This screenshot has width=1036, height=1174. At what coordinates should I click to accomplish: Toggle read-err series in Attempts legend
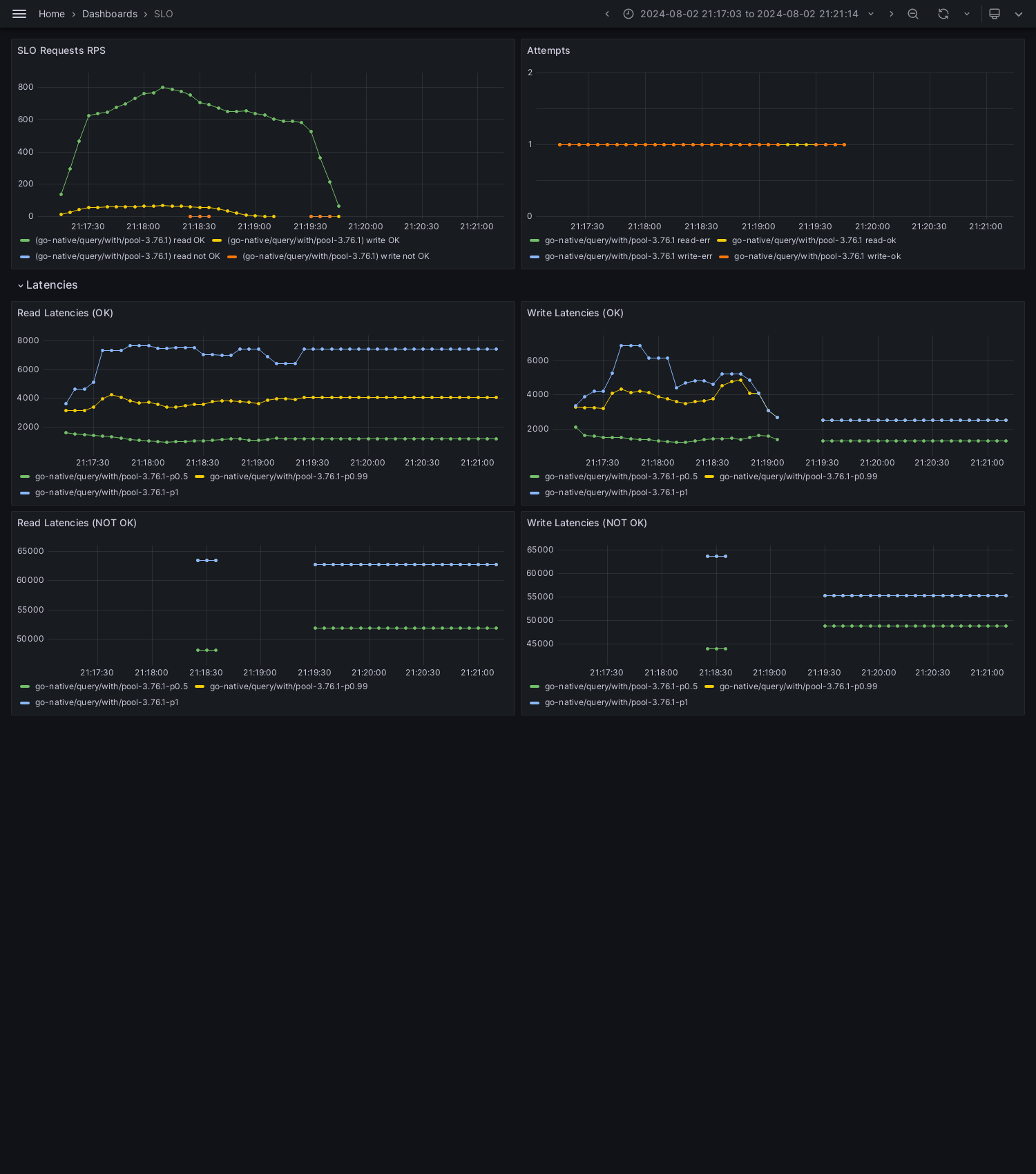[x=627, y=240]
